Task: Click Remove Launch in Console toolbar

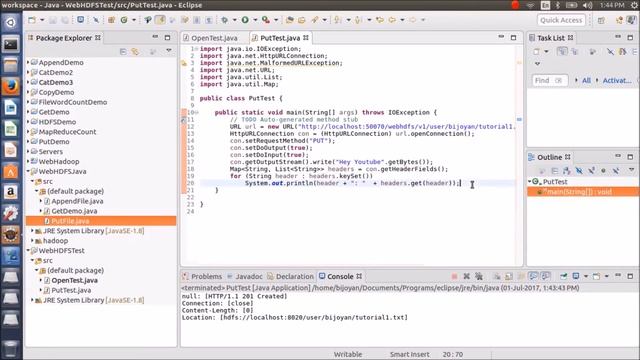Action: click(467, 276)
